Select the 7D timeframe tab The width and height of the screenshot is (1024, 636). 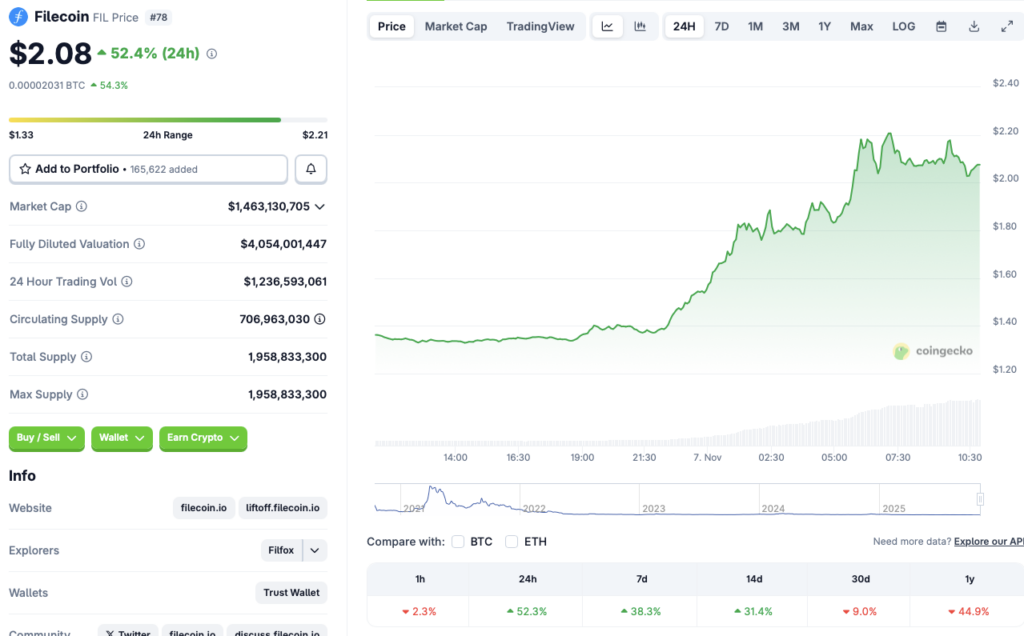pyautogui.click(x=721, y=26)
